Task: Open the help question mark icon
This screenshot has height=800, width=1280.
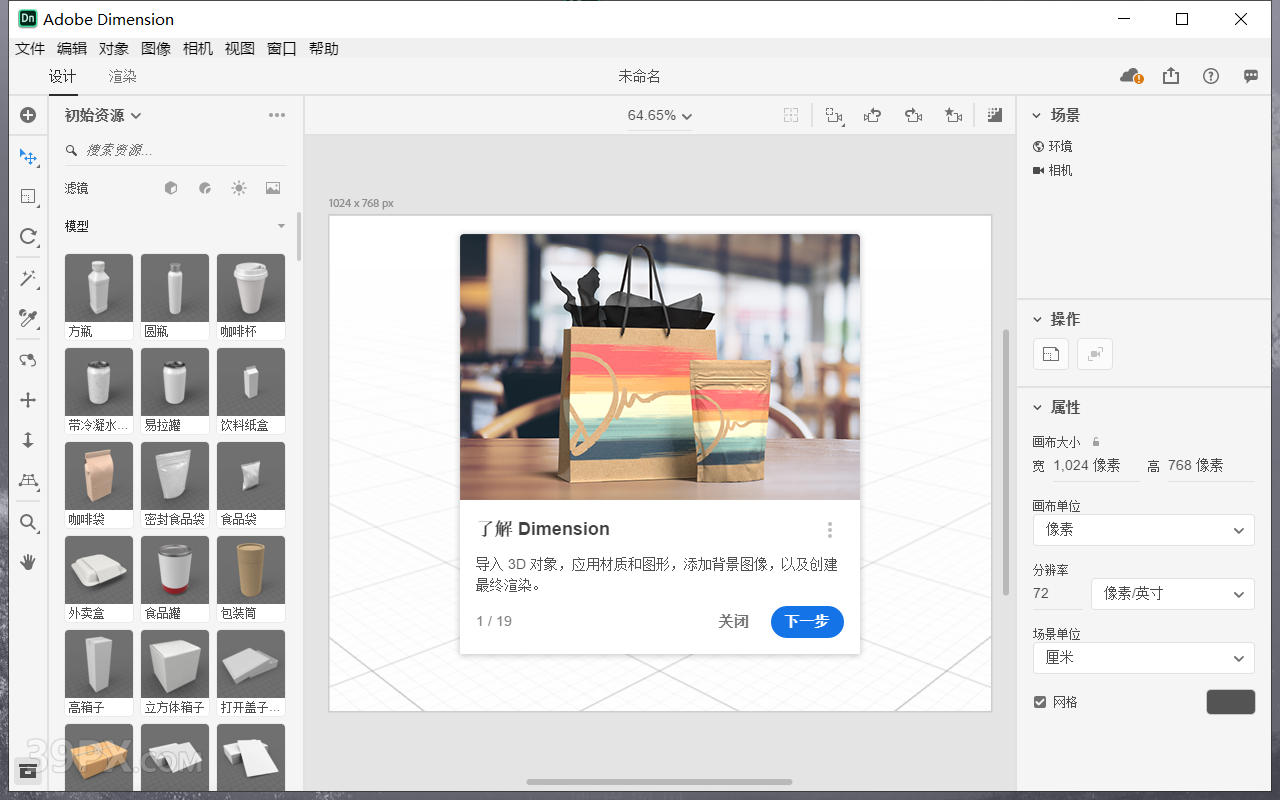Action: click(x=1211, y=76)
